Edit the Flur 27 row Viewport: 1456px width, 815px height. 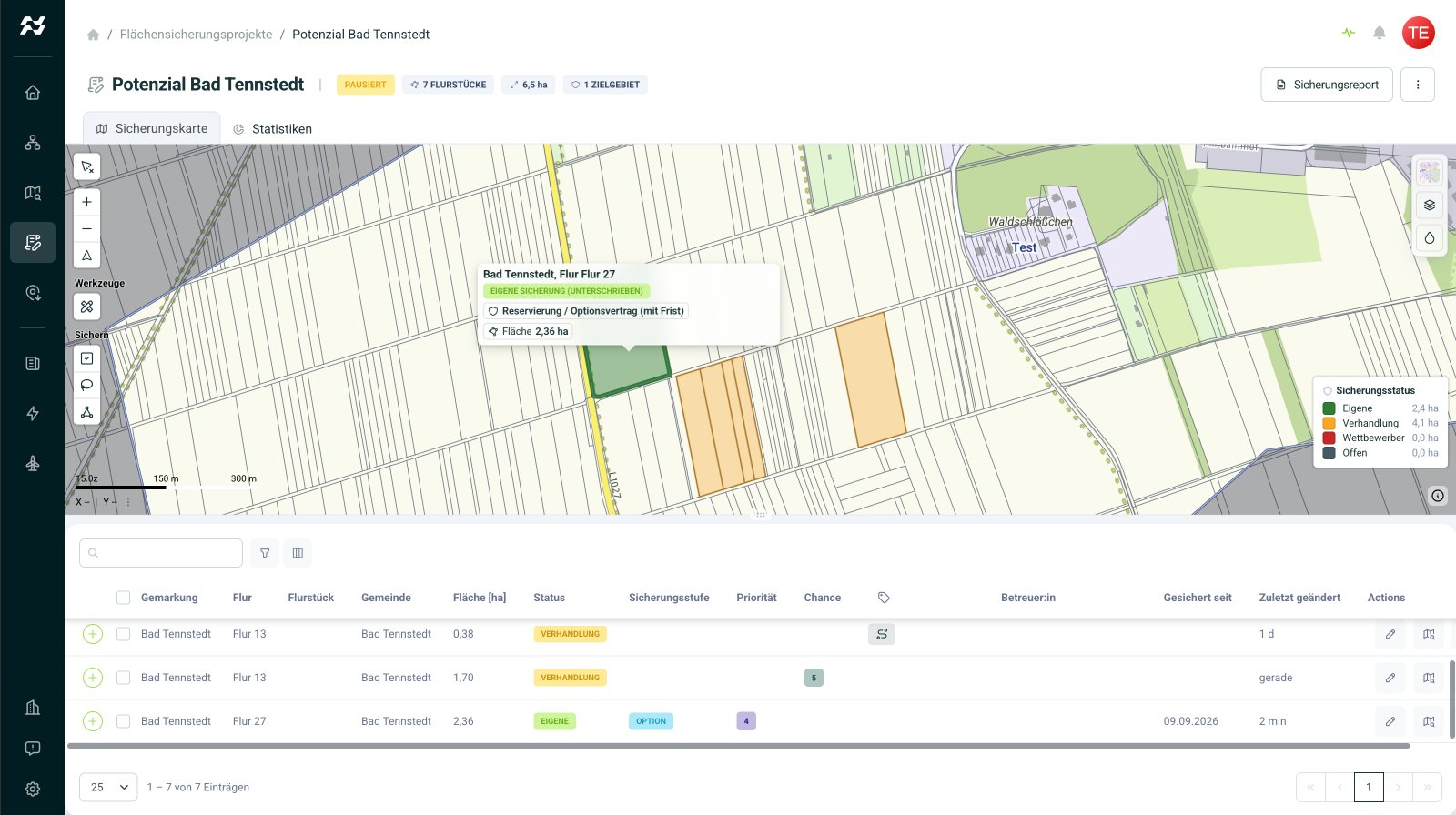point(1390,721)
